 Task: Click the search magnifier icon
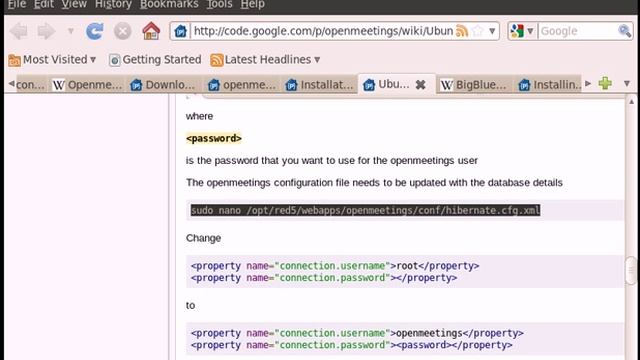[624, 31]
